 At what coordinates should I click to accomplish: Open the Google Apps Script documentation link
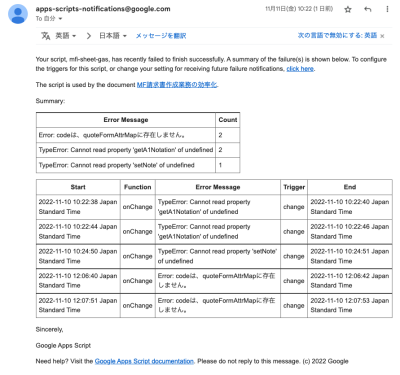point(144,361)
